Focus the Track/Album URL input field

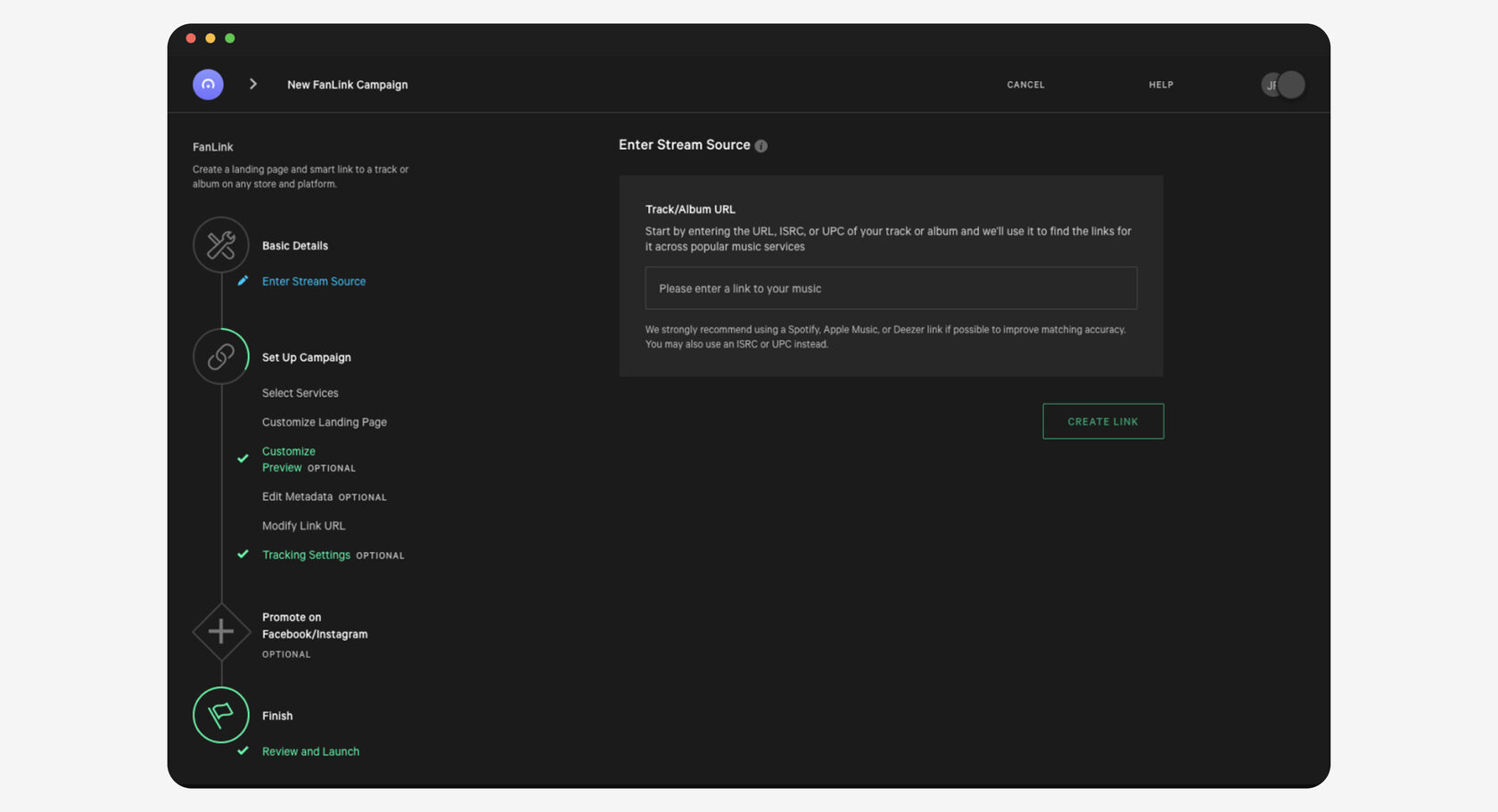[891, 289]
